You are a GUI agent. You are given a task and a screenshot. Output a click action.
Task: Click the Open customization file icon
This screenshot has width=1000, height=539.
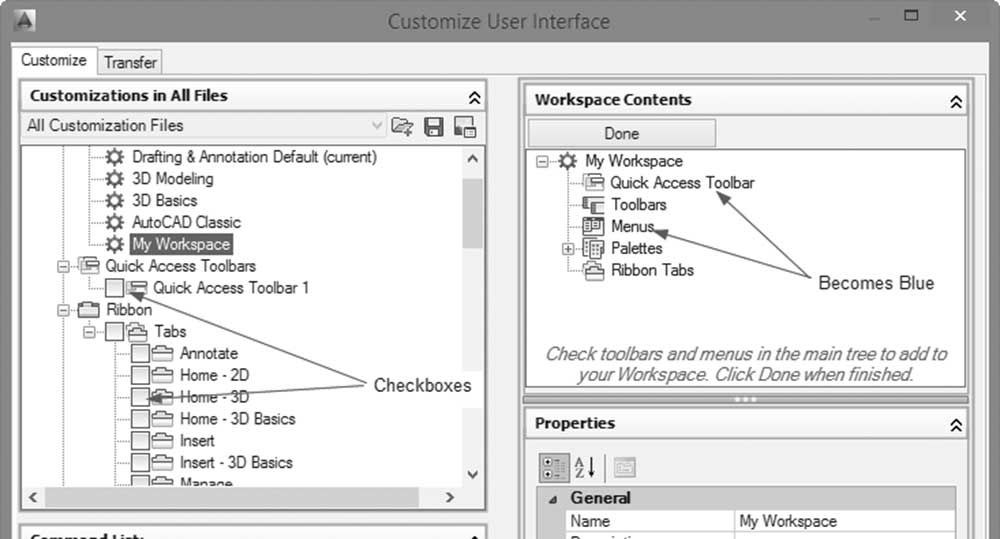pos(402,126)
